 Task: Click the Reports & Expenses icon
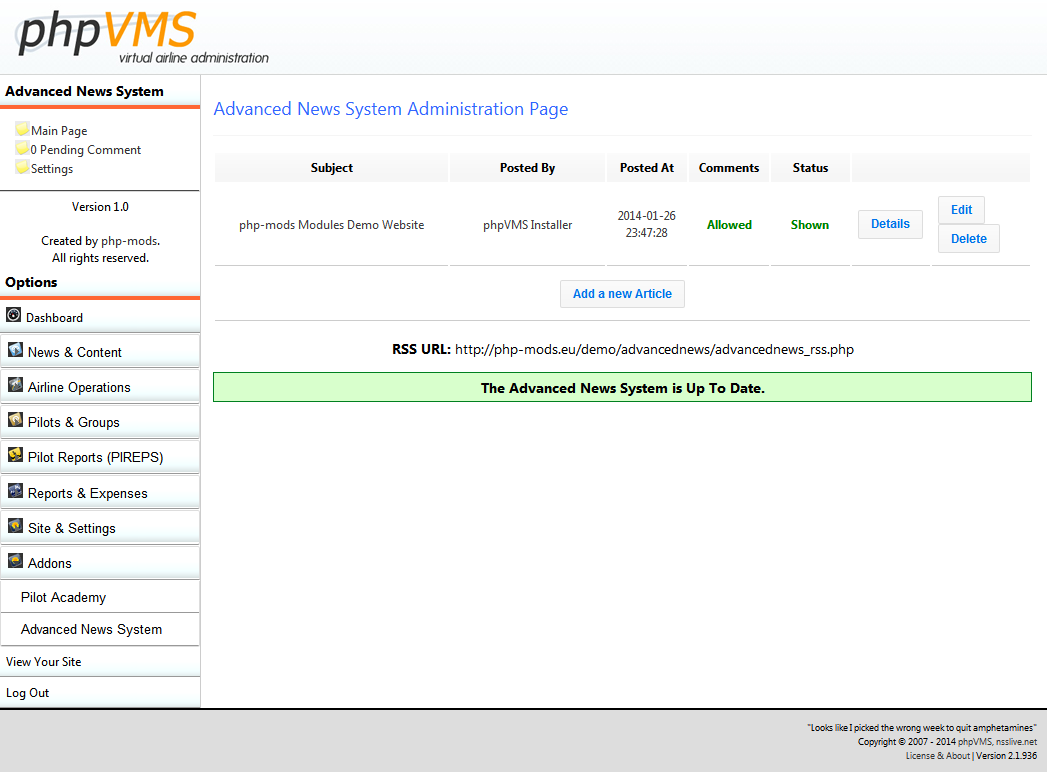tap(15, 490)
